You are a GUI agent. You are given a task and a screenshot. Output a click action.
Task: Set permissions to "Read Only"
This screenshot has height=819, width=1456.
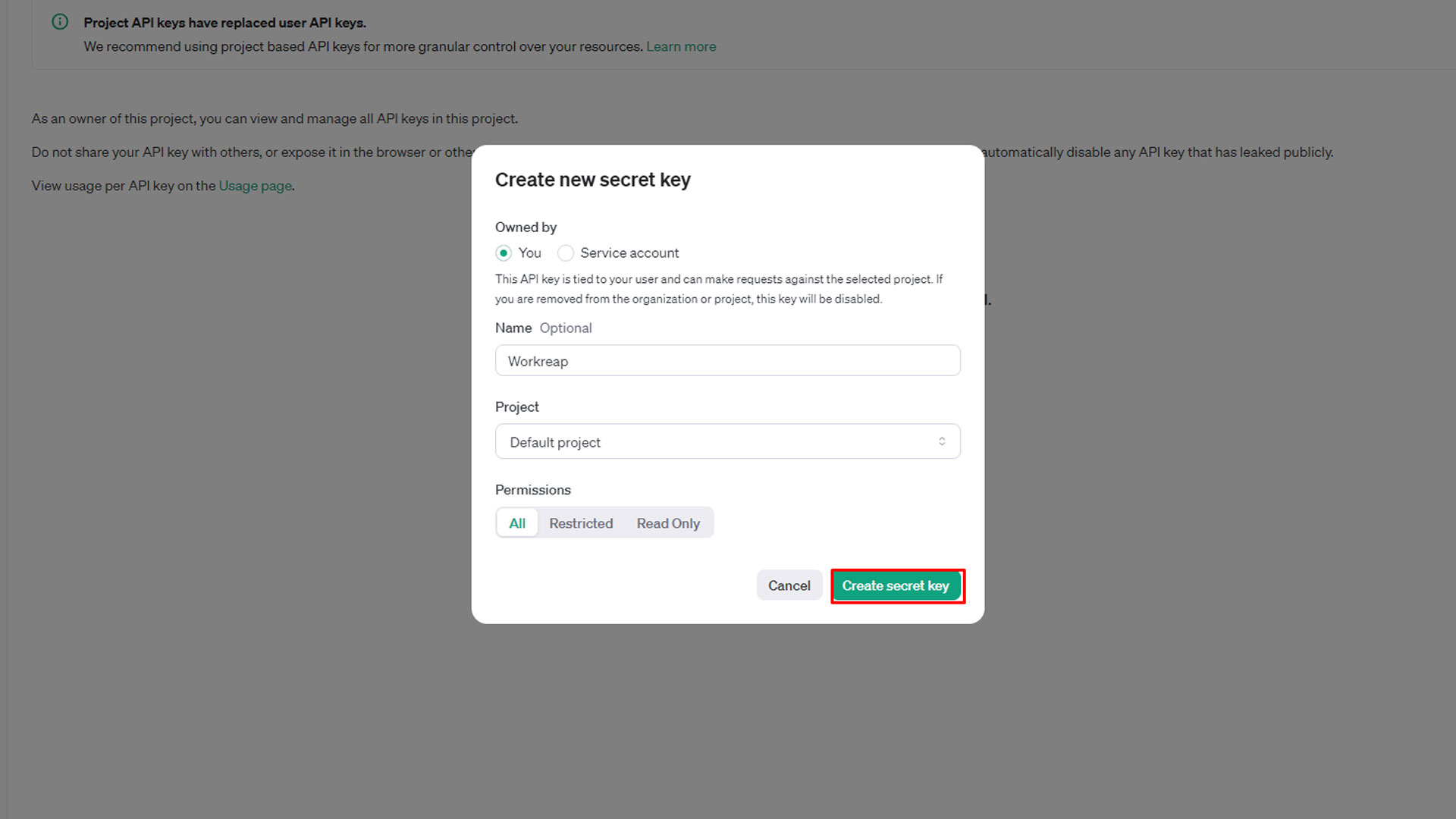pos(668,523)
